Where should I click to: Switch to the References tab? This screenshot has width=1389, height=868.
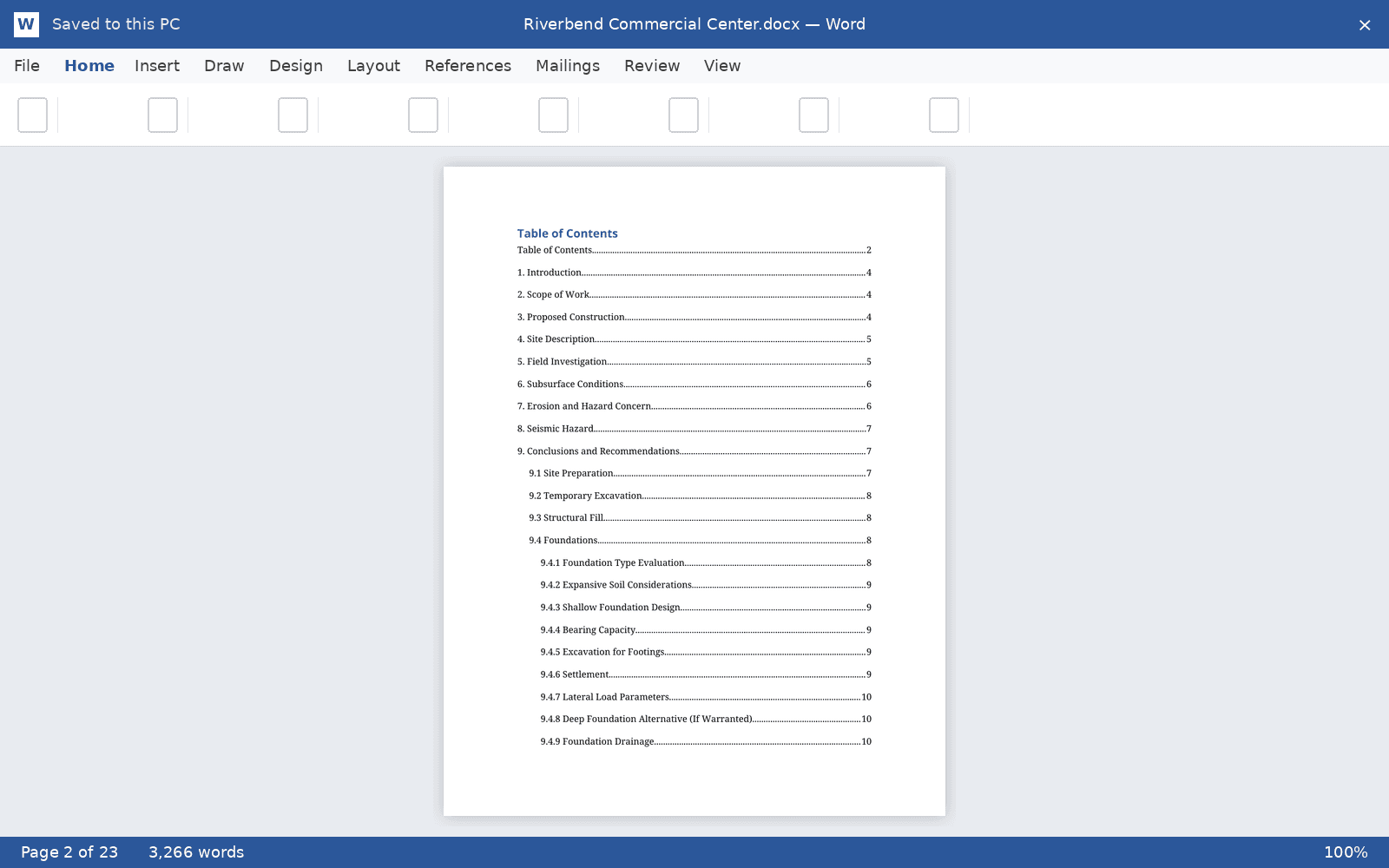click(468, 66)
